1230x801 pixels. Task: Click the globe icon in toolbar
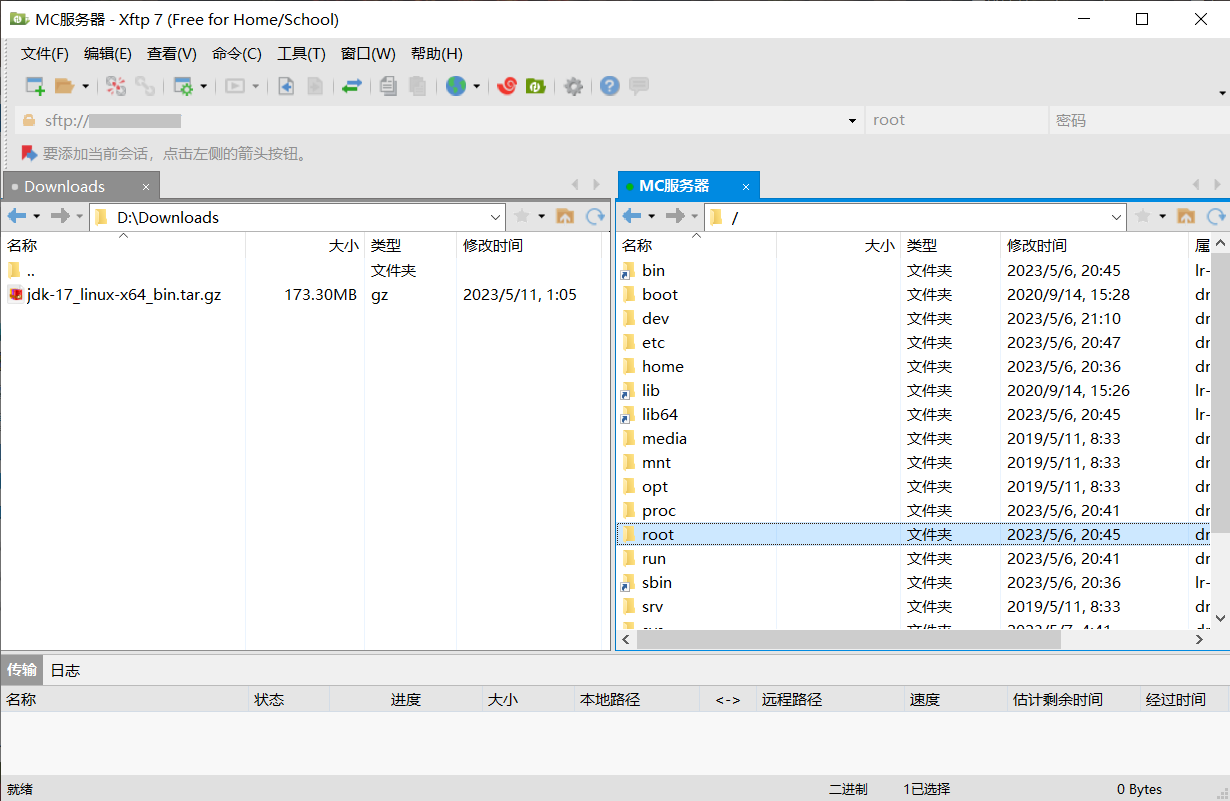(456, 87)
